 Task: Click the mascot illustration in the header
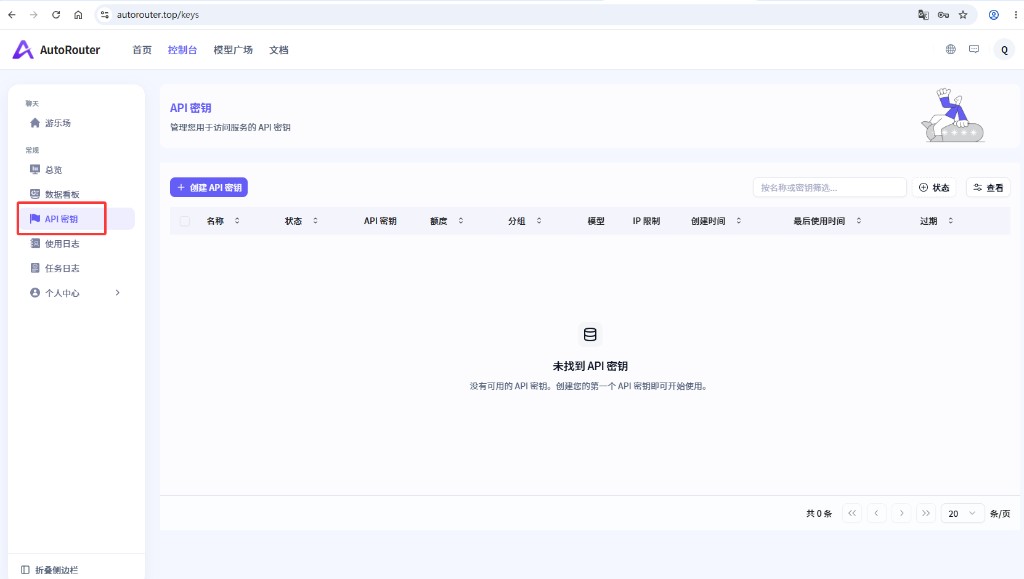(x=953, y=116)
